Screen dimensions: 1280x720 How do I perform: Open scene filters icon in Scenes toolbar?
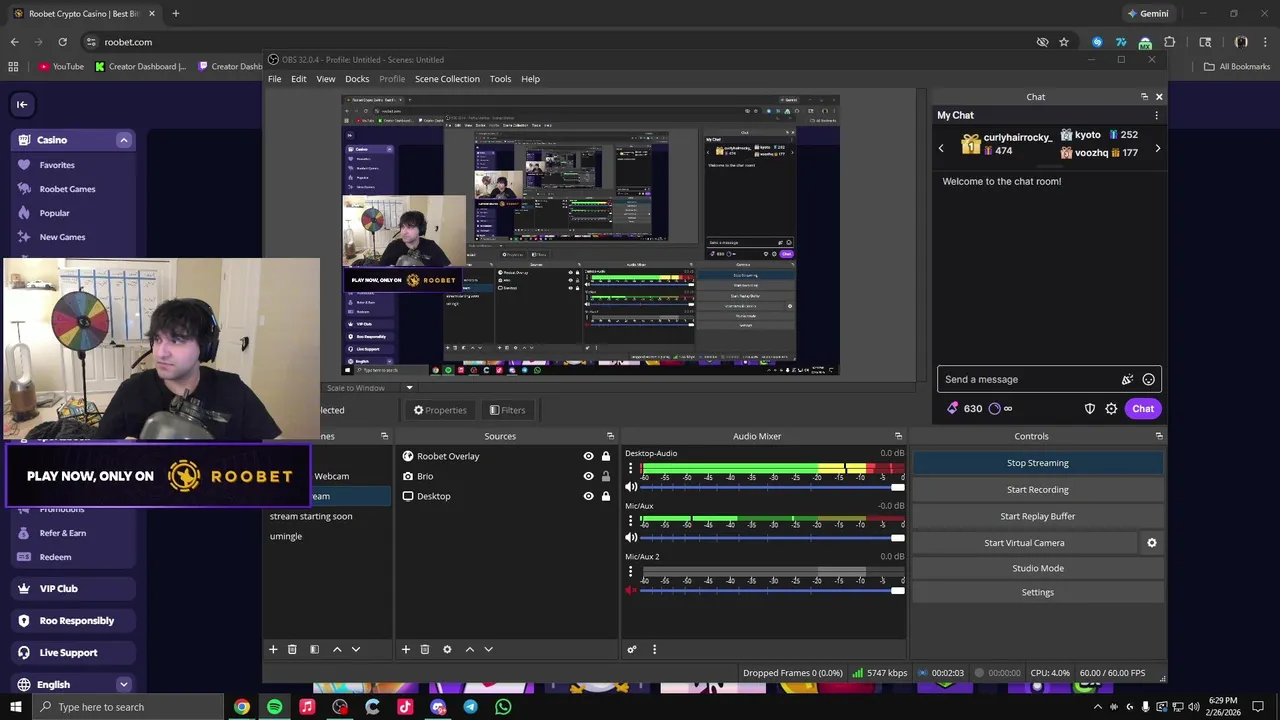click(314, 649)
